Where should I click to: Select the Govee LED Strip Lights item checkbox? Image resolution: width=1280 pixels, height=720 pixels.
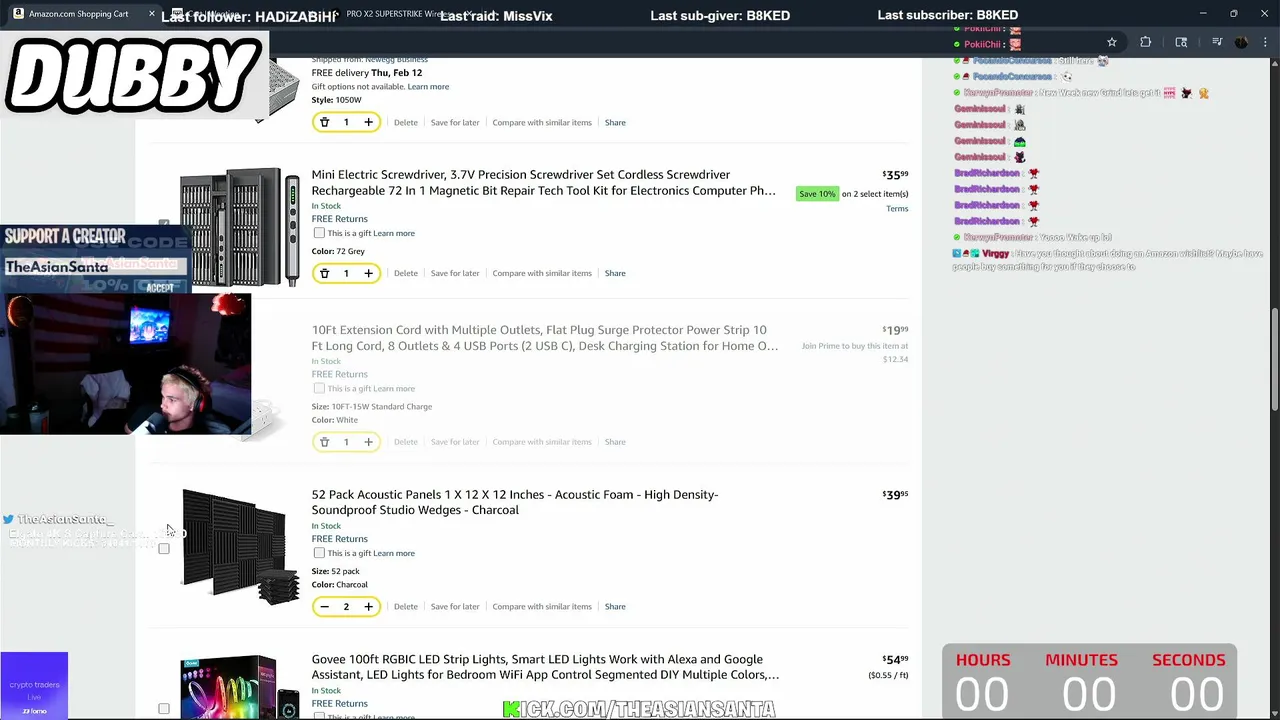[x=164, y=709]
